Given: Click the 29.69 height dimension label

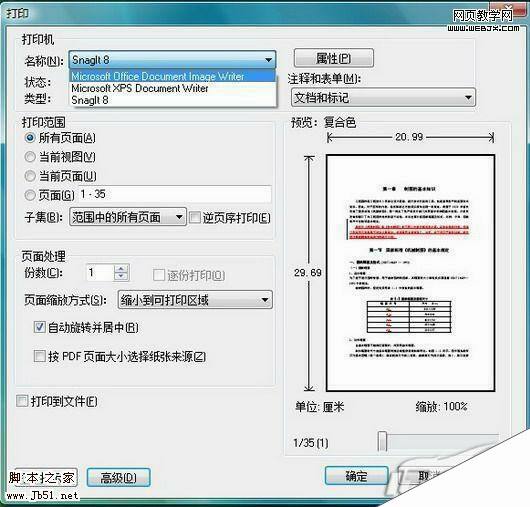Looking at the screenshot, I should pyautogui.click(x=308, y=273).
